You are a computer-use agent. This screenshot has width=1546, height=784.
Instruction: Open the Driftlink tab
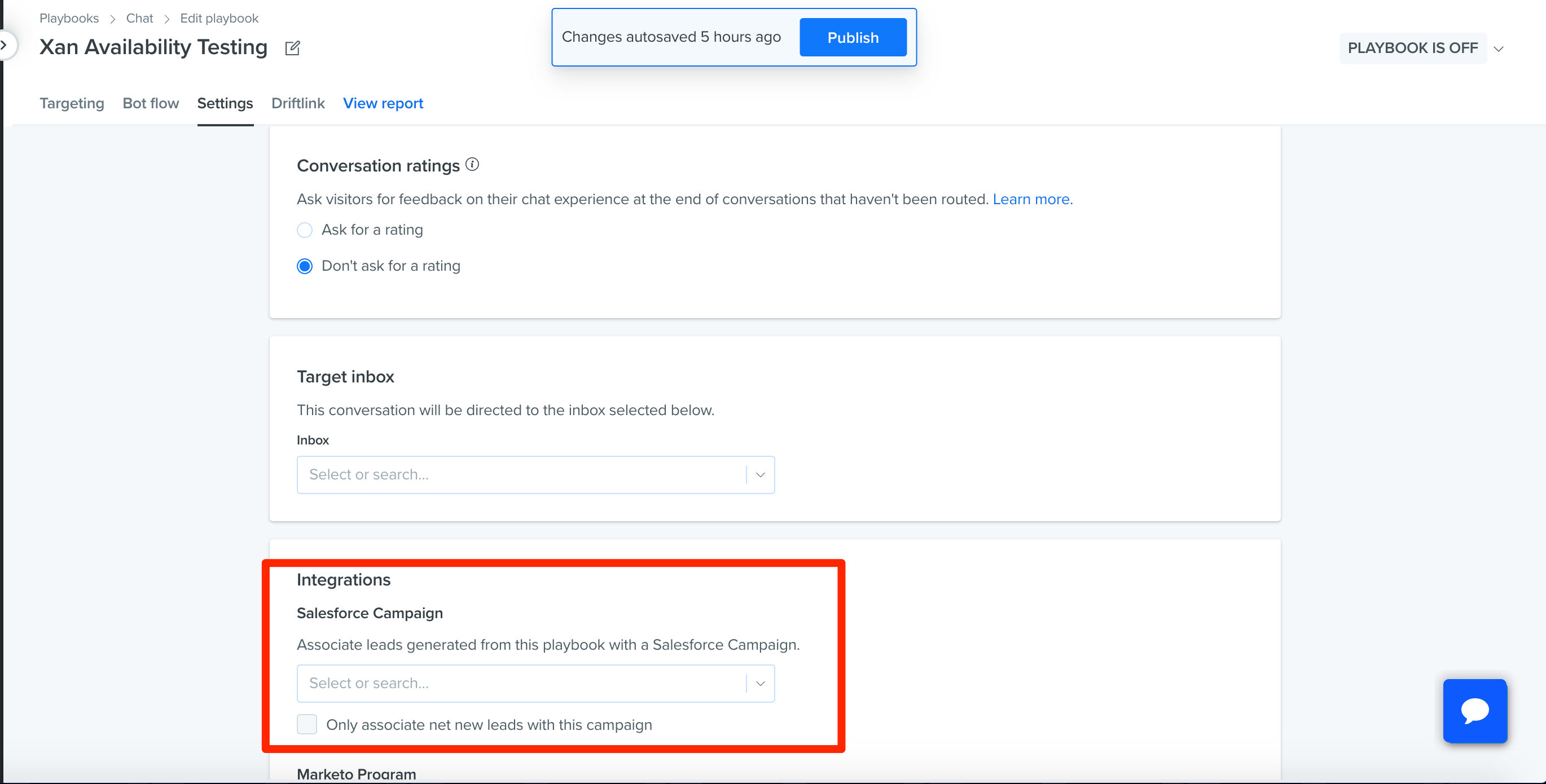tap(298, 103)
